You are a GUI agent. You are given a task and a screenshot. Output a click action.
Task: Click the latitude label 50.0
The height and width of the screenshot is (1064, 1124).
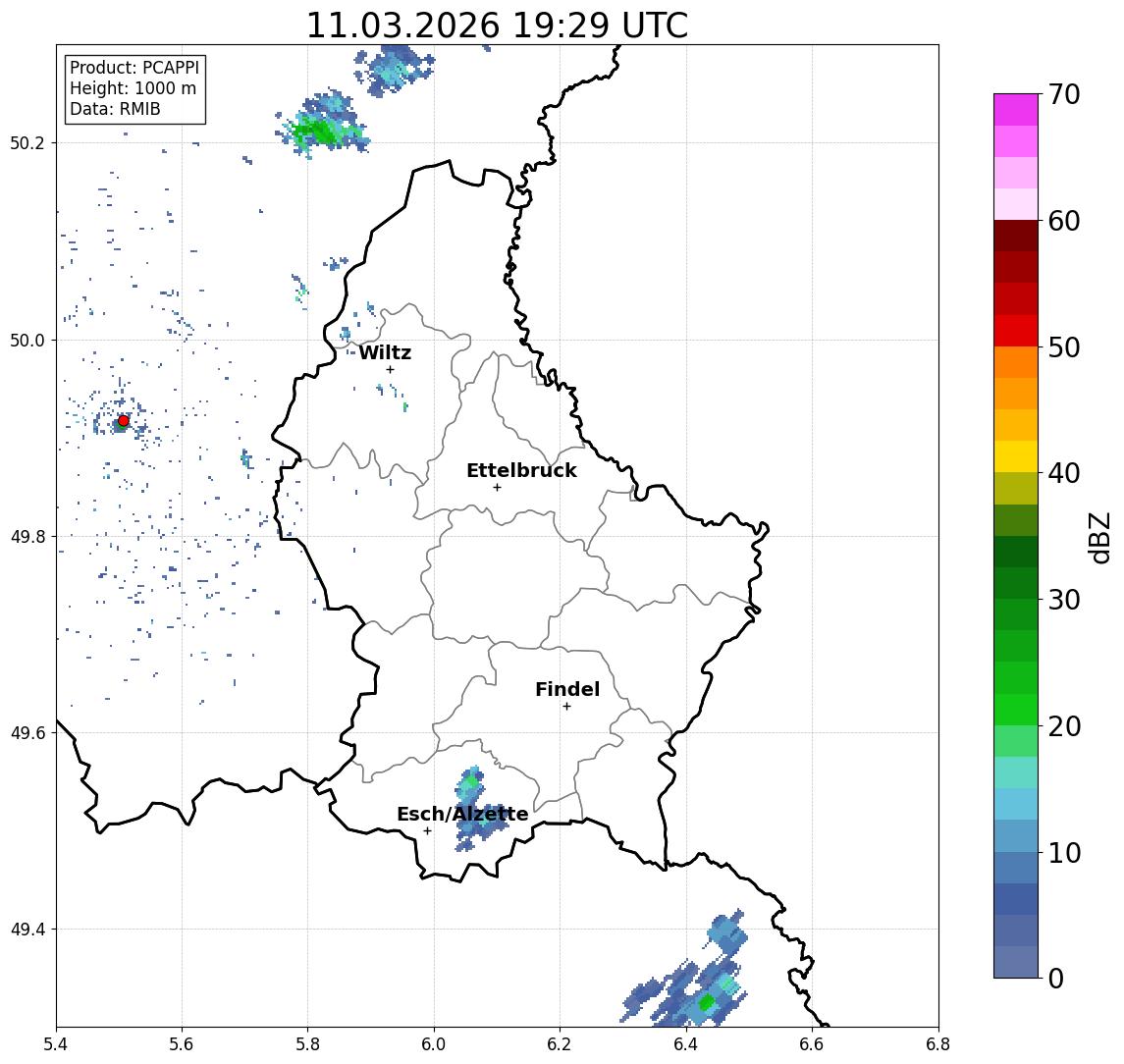coord(27,340)
